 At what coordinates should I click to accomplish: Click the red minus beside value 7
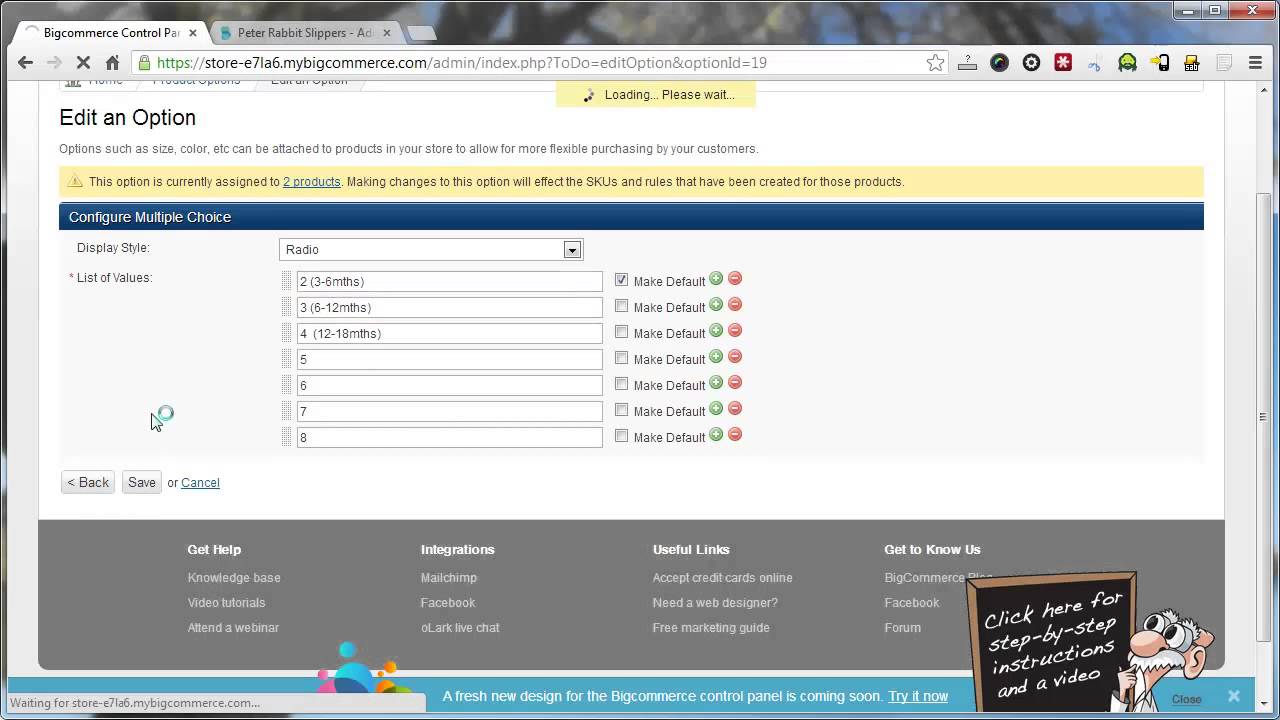point(735,409)
